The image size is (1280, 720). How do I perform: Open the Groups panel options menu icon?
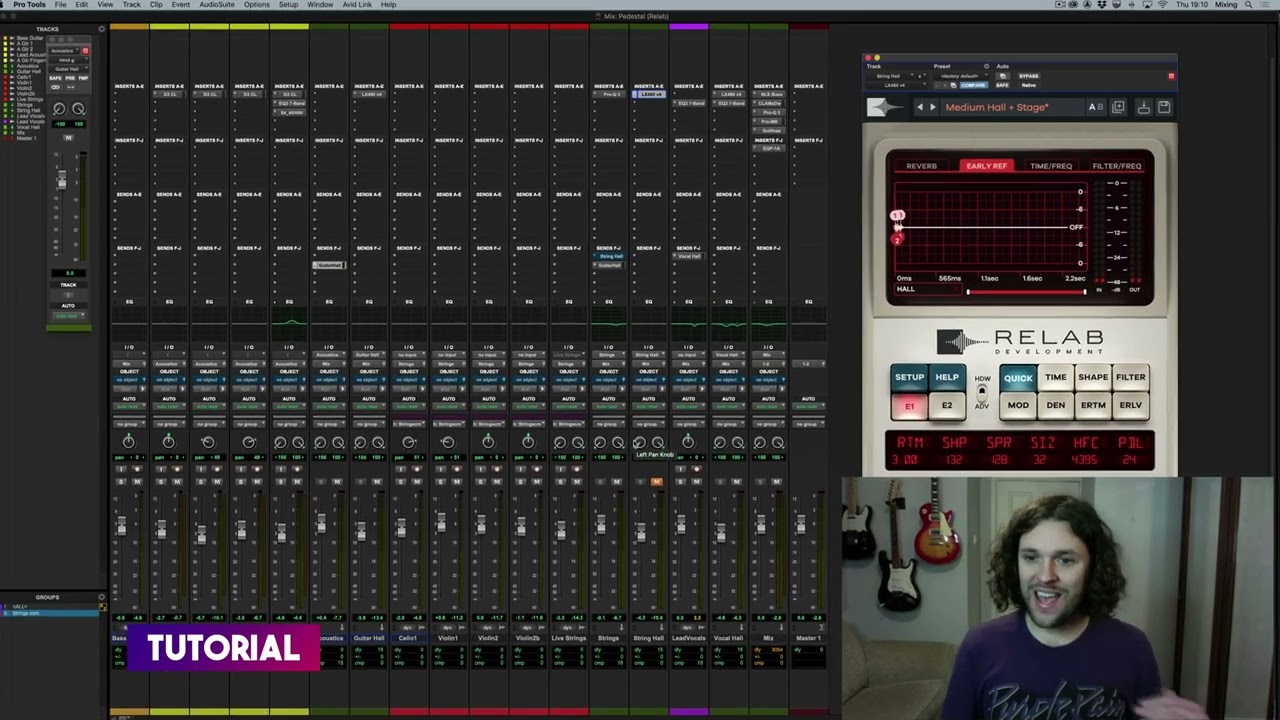(x=102, y=597)
